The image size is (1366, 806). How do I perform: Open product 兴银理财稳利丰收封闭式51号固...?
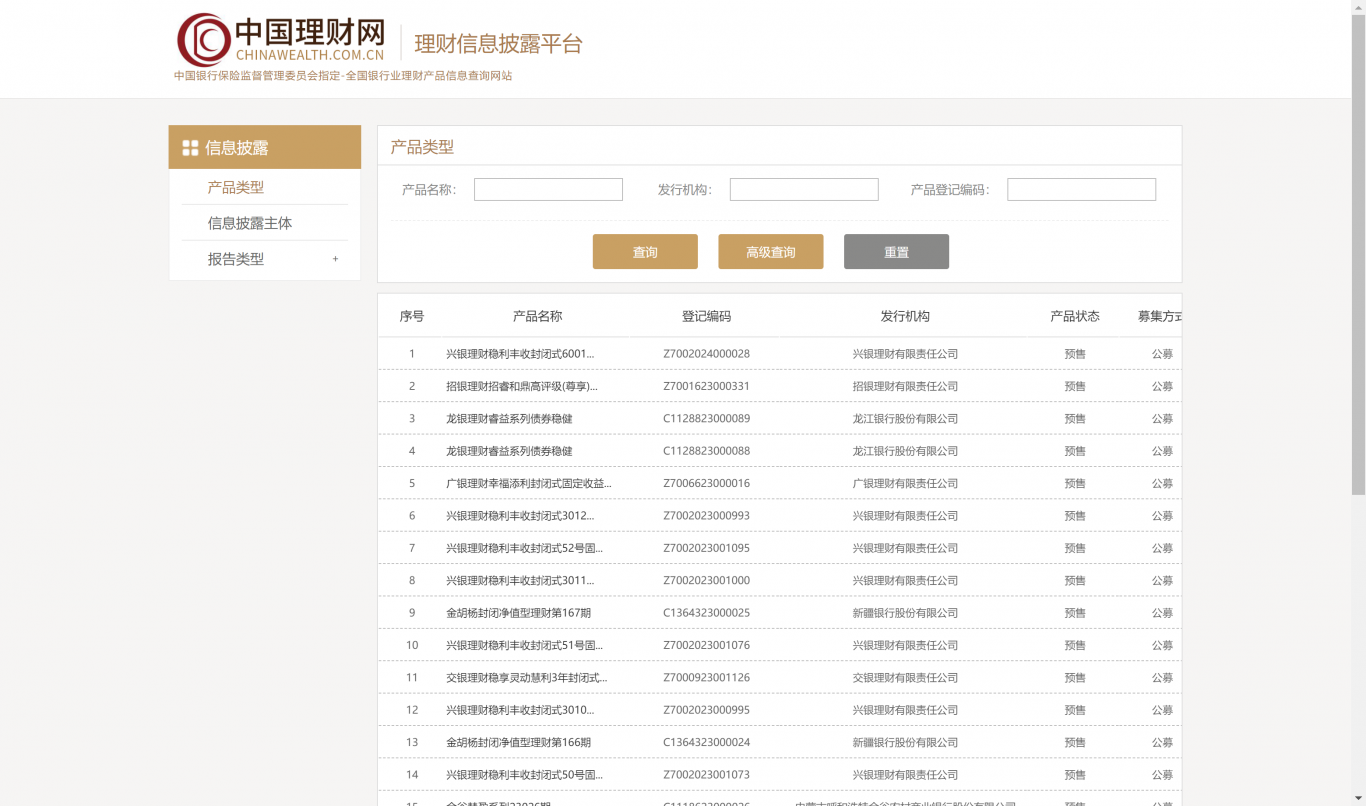click(x=525, y=645)
